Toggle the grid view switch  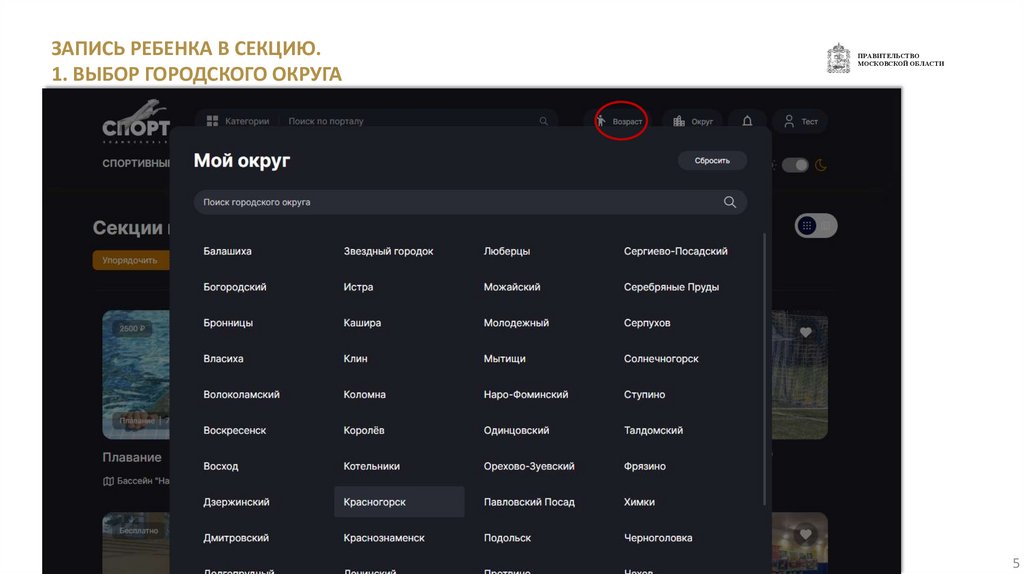point(816,226)
